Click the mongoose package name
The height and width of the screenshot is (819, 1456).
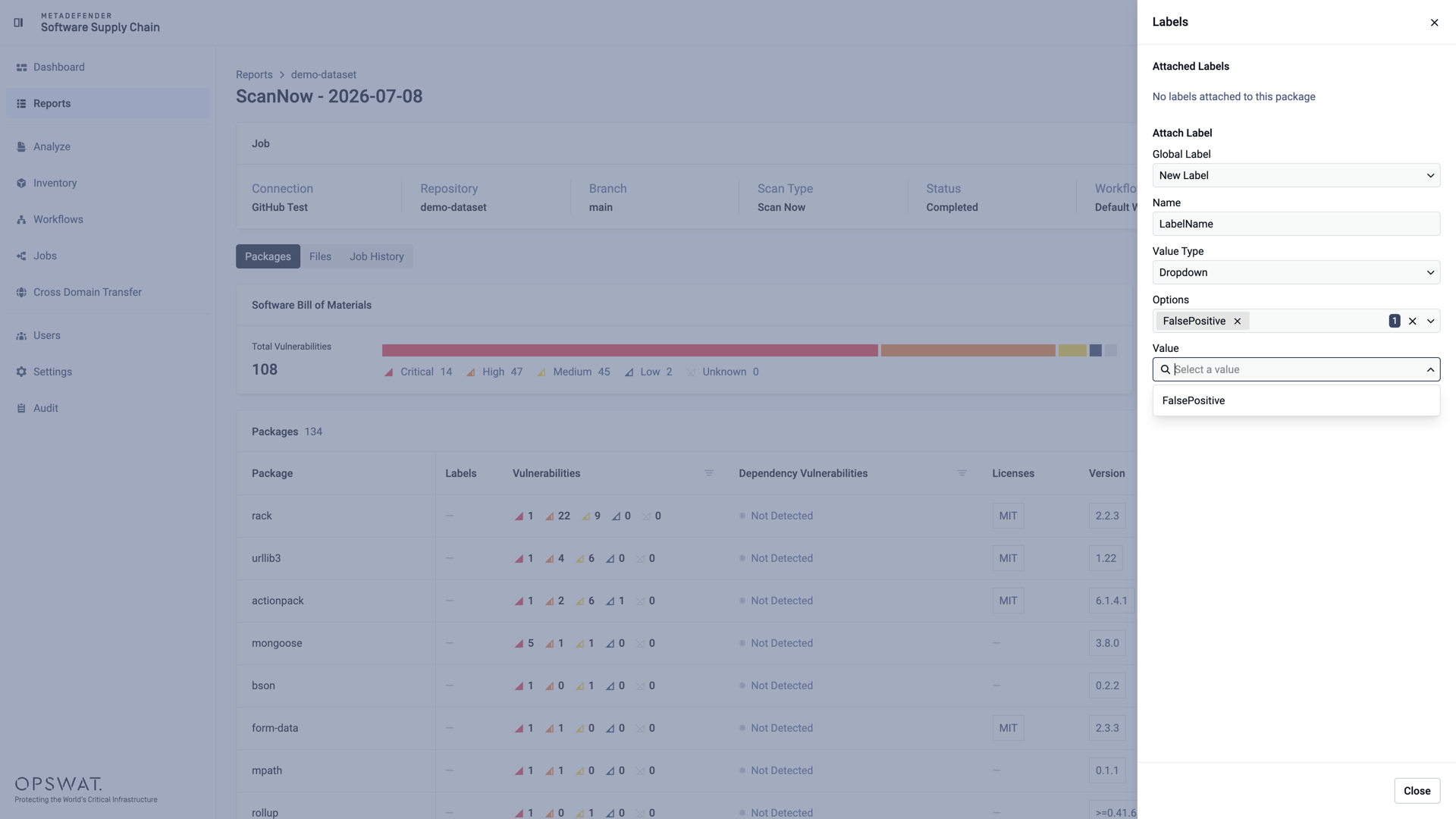[277, 644]
